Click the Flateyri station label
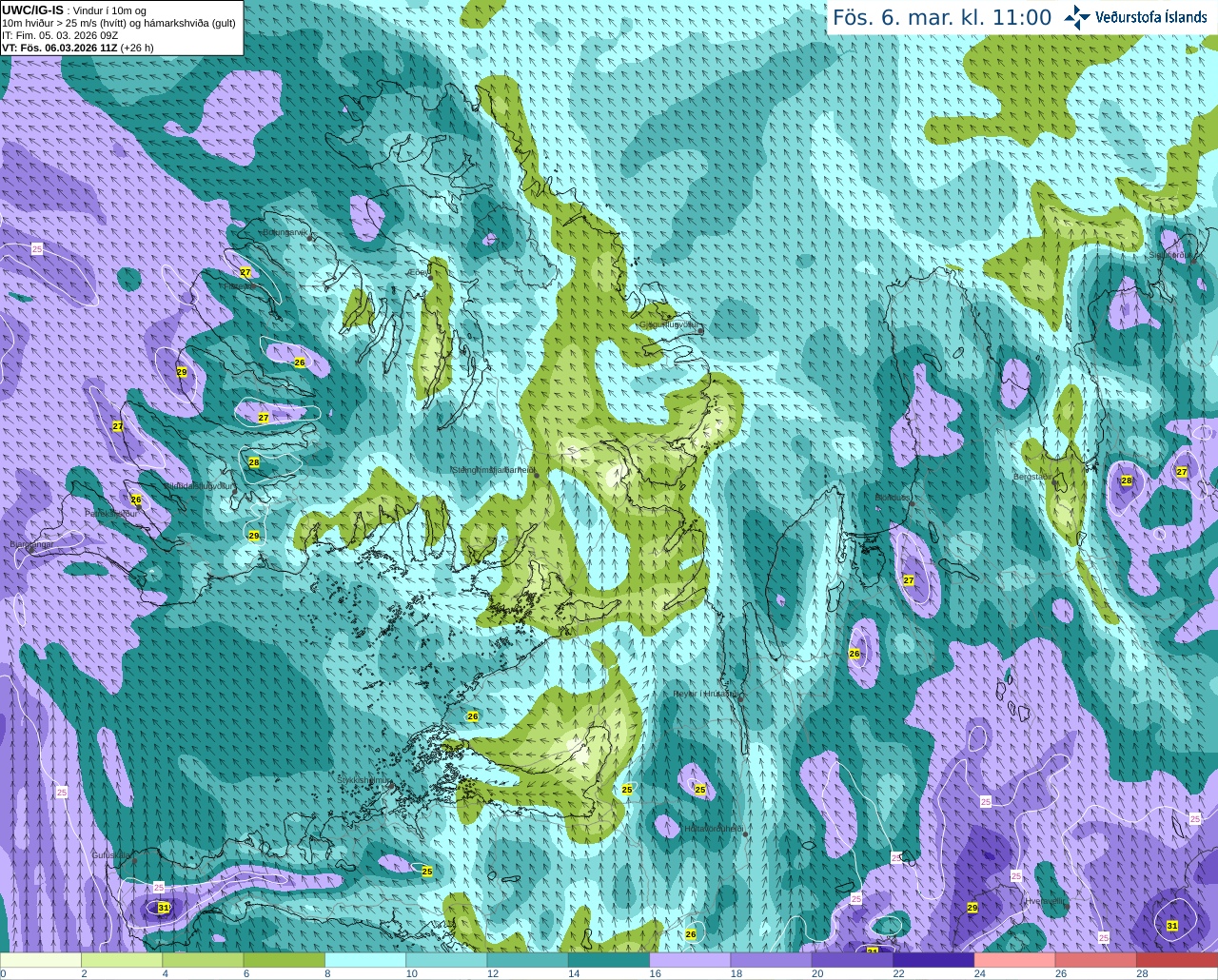1218x980 pixels. [x=238, y=285]
